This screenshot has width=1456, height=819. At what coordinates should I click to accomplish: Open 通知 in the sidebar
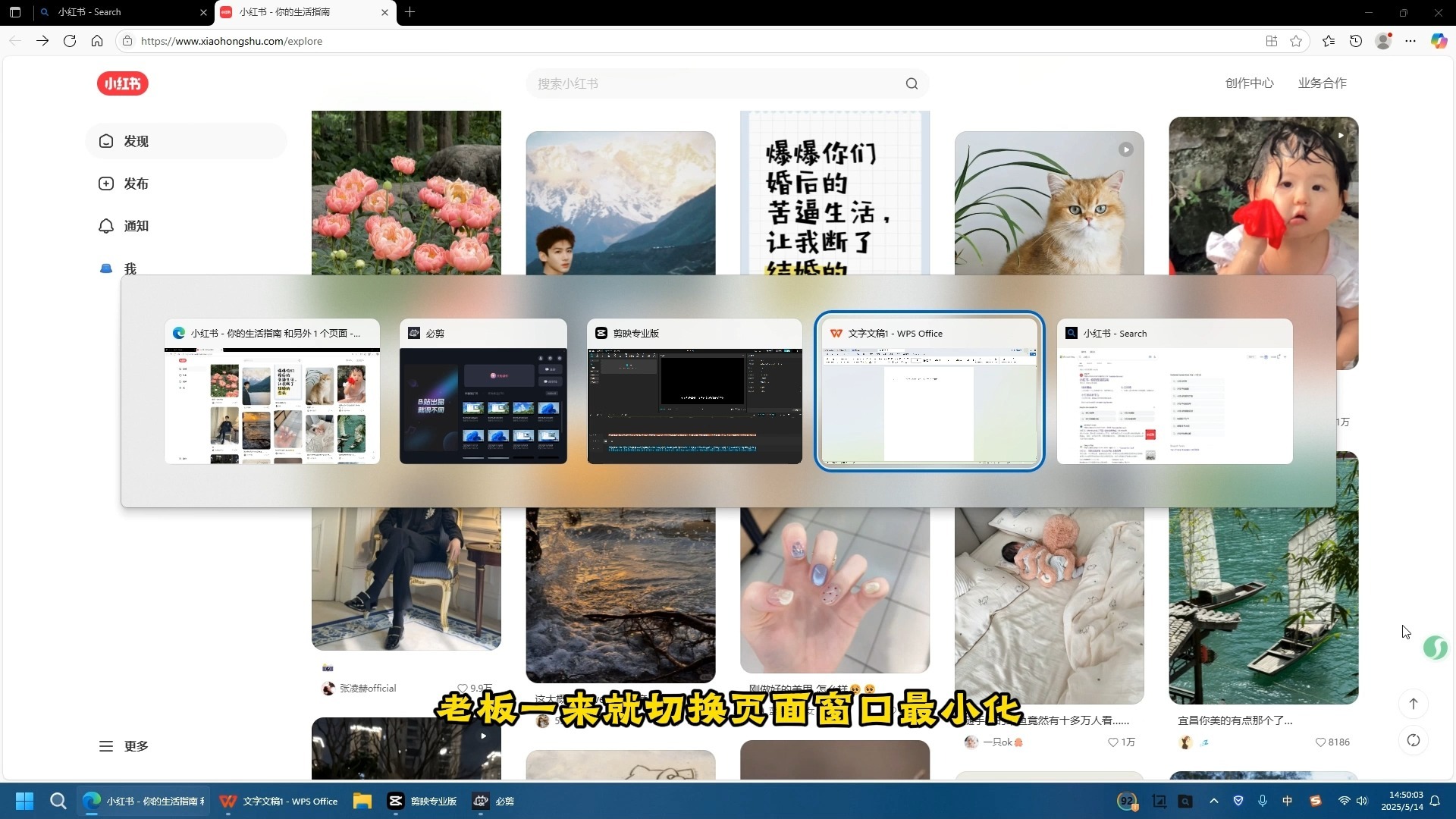click(186, 226)
